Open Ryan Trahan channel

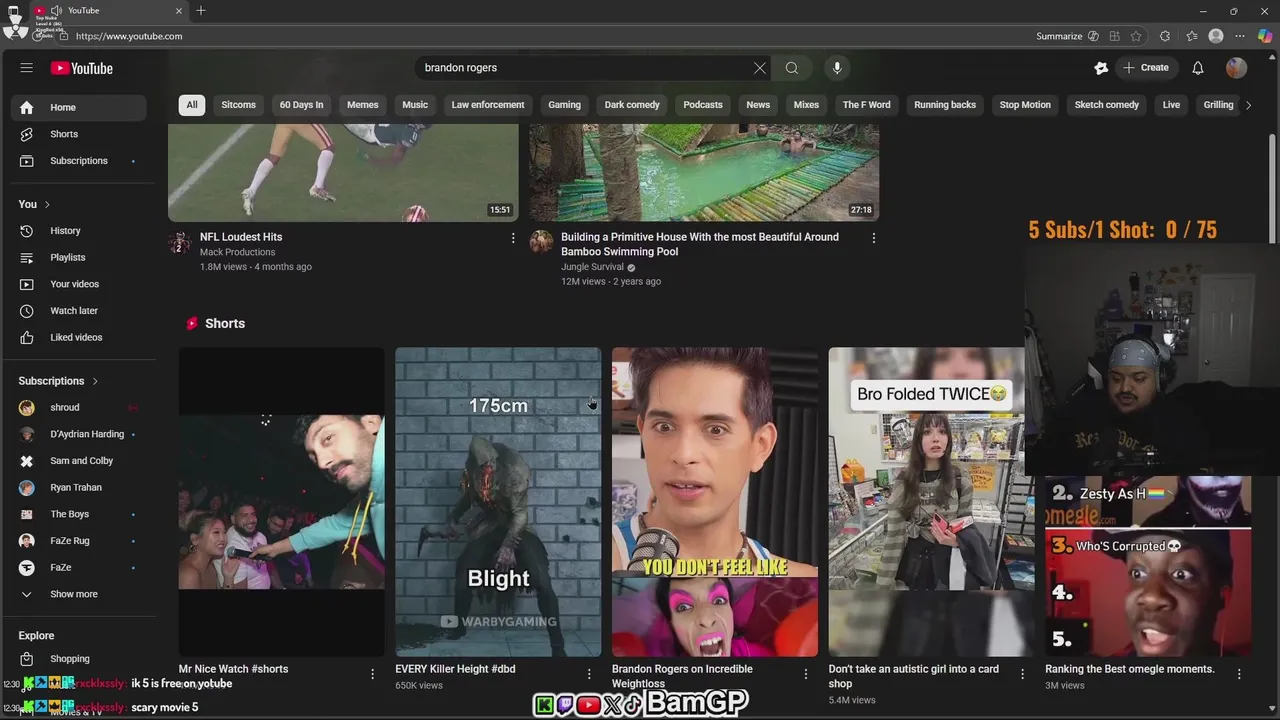pyautogui.click(x=79, y=488)
